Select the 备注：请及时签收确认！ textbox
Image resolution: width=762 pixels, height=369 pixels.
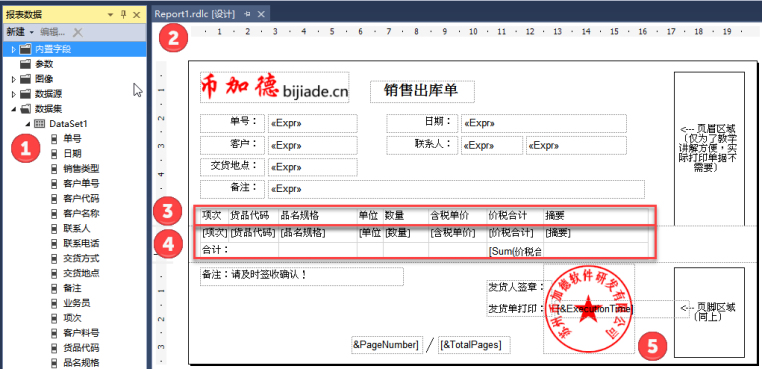pos(301,276)
